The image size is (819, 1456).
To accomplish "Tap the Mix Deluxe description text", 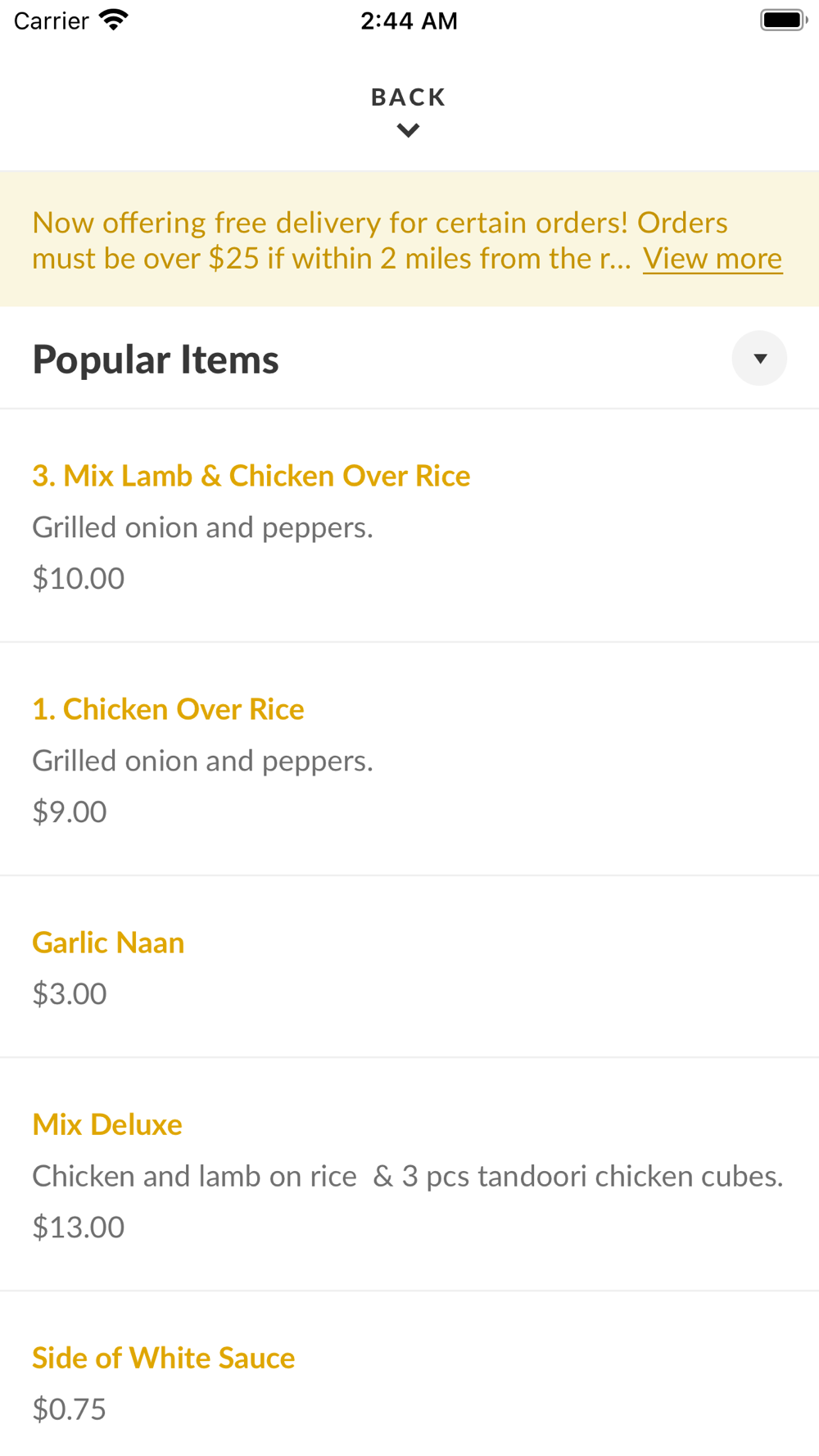I will coord(407,1176).
